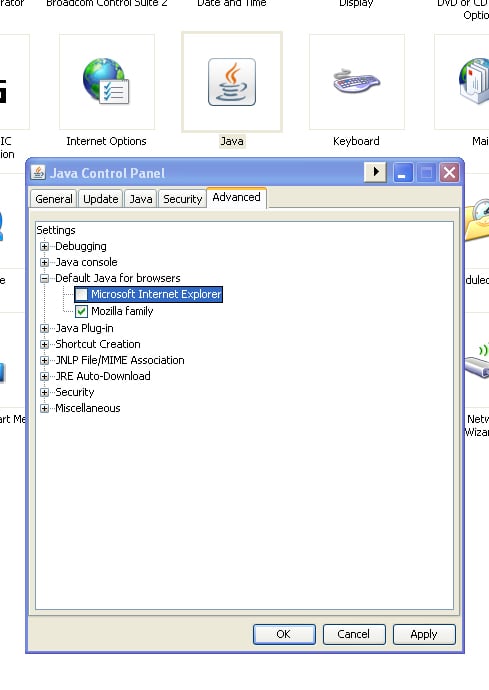Select the Microsoft Internet Explorer label
This screenshot has height=690, width=489.
pos(156,294)
